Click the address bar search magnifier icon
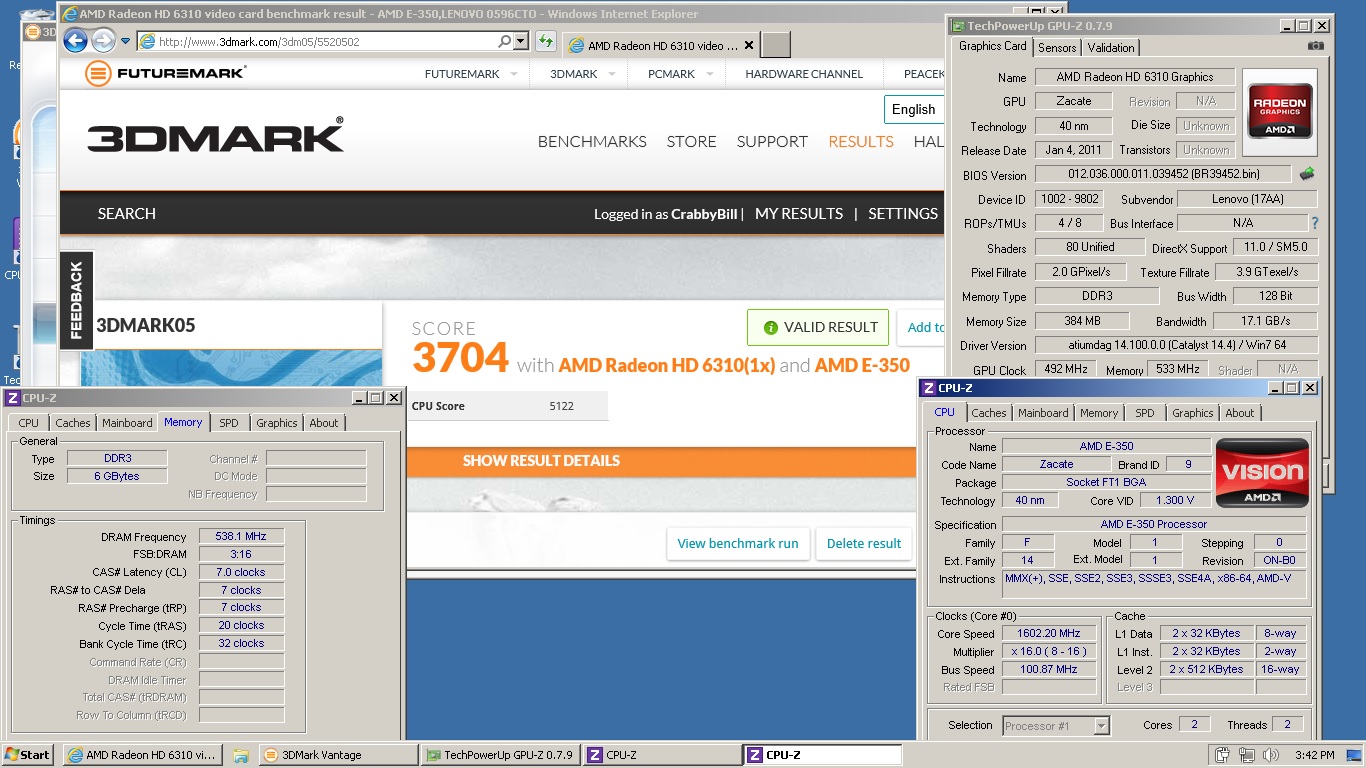1366x768 pixels. [x=505, y=42]
